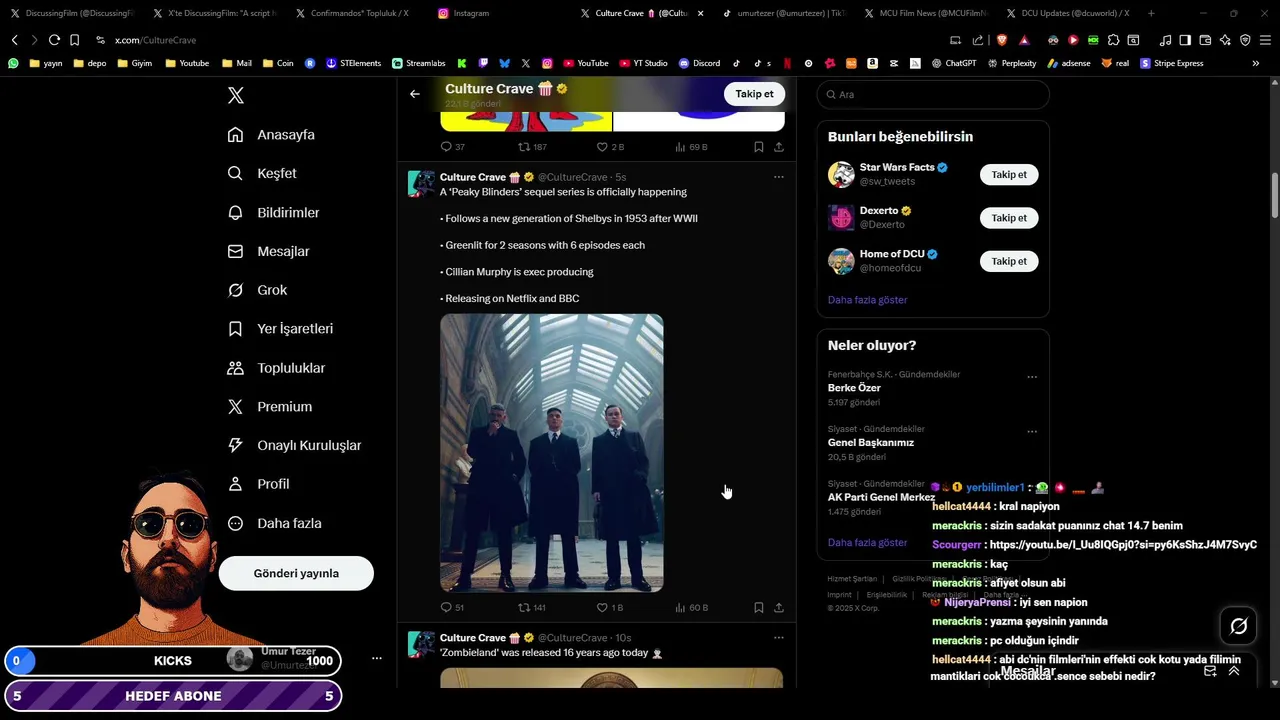
Task: Toggle the browser sidebar panel
Action: [x=1185, y=40]
